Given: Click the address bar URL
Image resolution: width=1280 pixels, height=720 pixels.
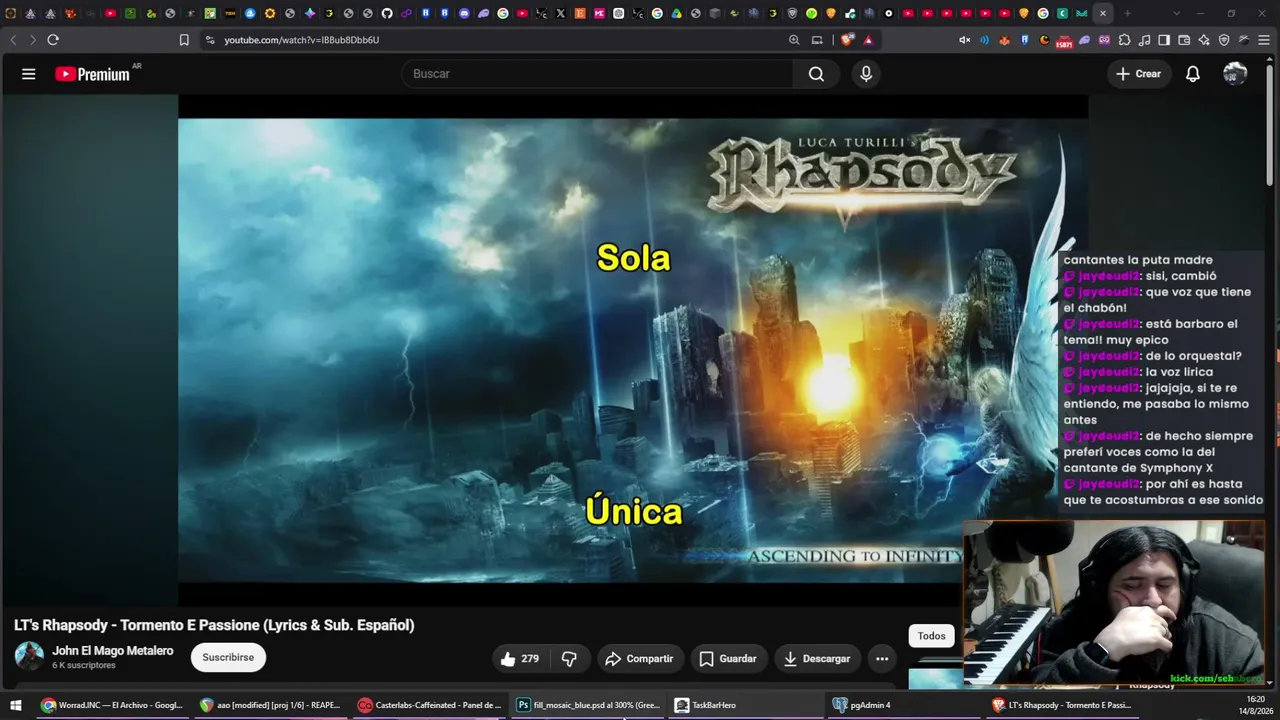Looking at the screenshot, I should point(301,40).
